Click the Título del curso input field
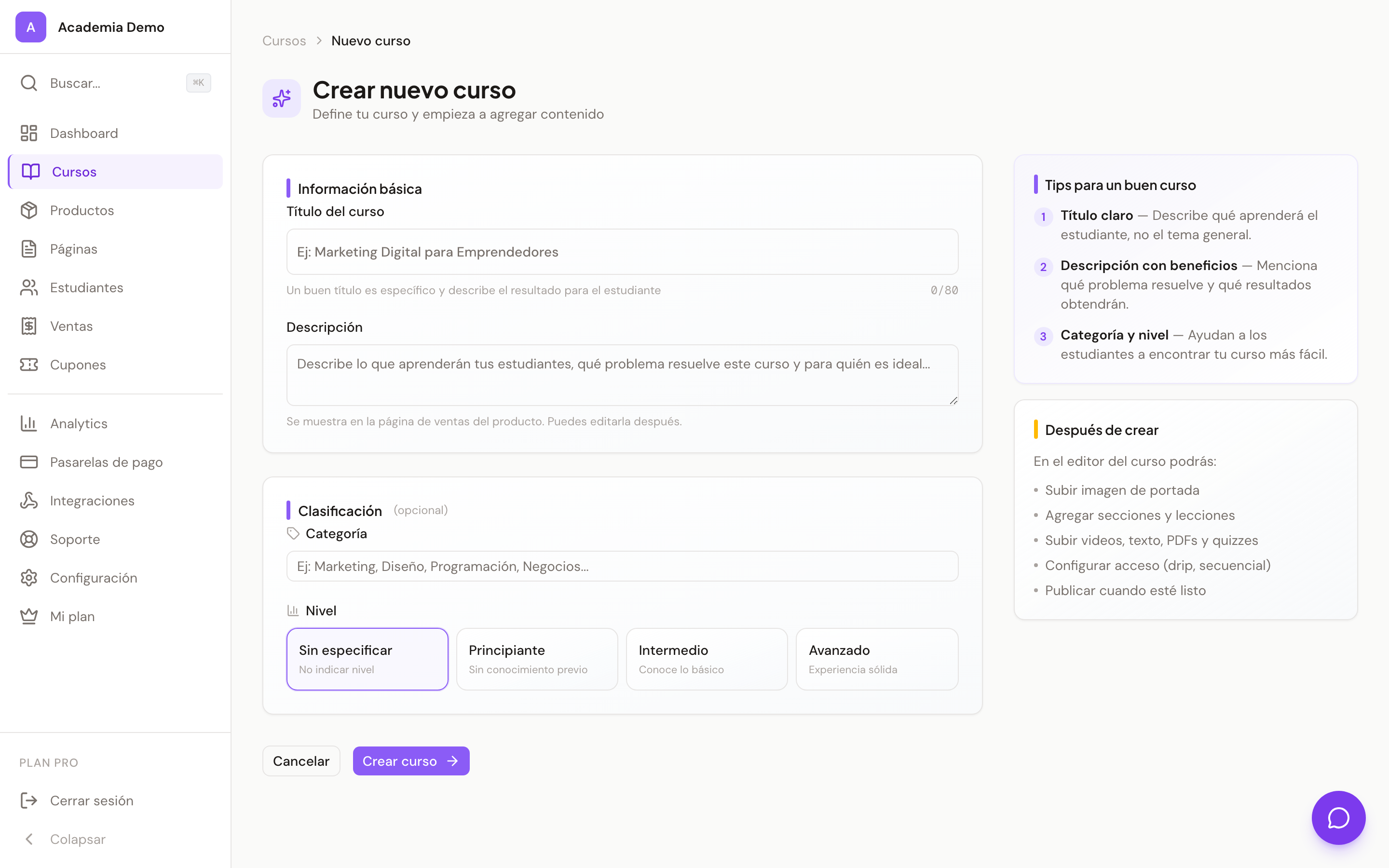The image size is (1389, 868). 622,251
